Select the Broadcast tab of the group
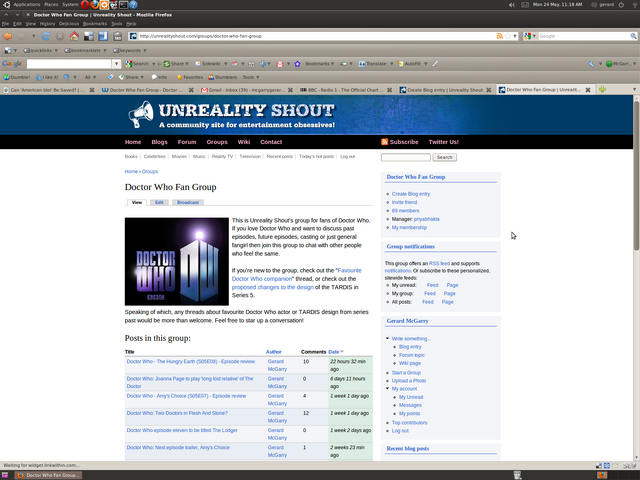Viewport: 640px width, 480px height. pyautogui.click(x=188, y=202)
